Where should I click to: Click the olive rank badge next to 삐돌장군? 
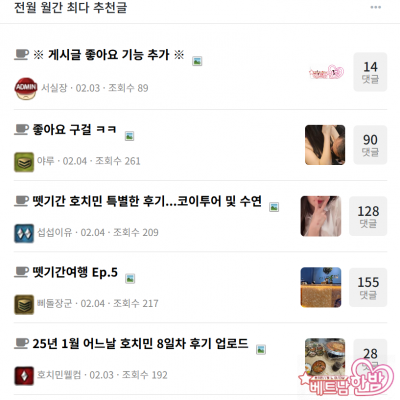[x=24, y=305]
